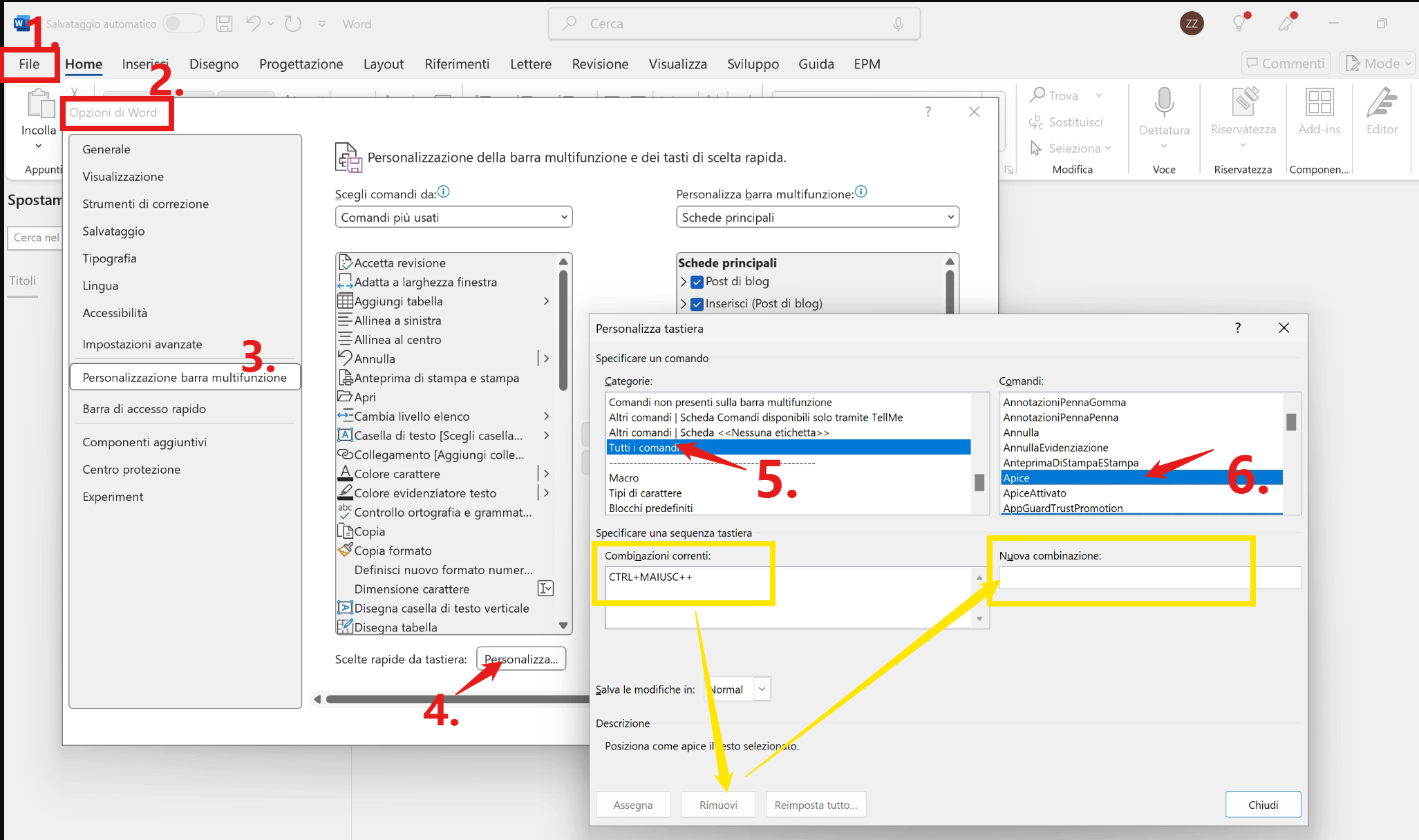The height and width of the screenshot is (840, 1419).
Task: Select Tutti i comandi category
Action: pos(788,448)
